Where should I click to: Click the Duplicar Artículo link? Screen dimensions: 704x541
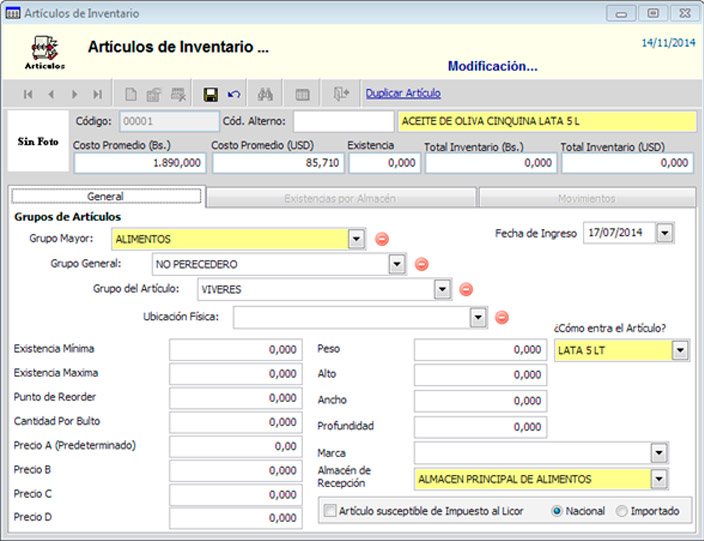coord(403,93)
